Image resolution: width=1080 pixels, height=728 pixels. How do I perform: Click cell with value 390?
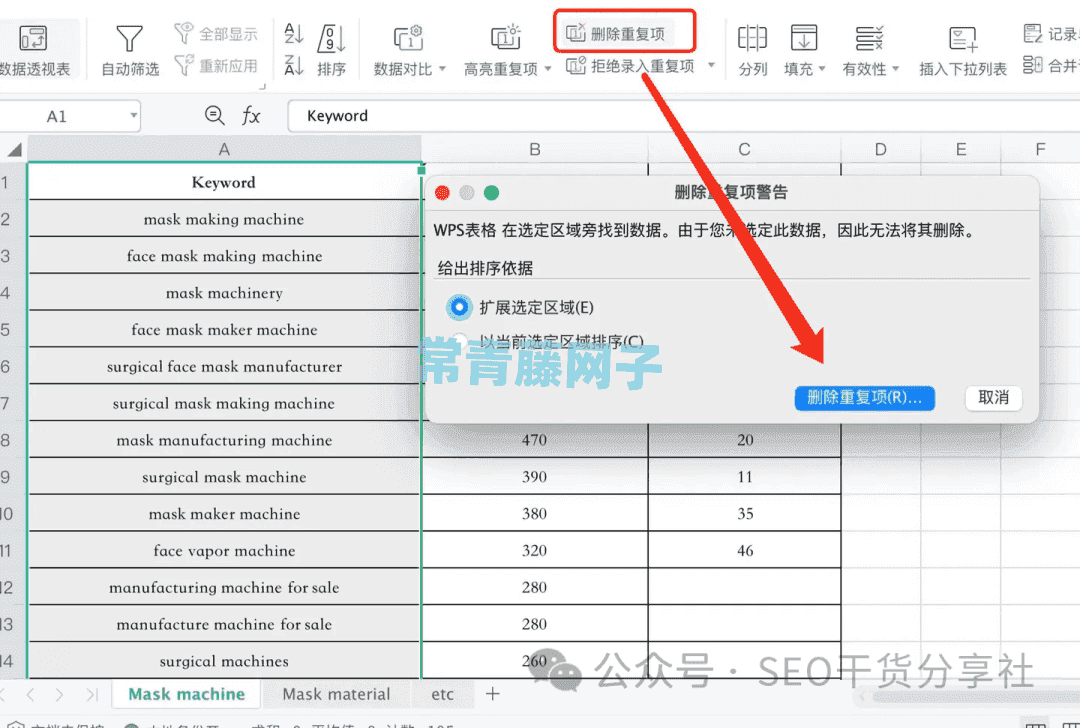pyautogui.click(x=534, y=477)
